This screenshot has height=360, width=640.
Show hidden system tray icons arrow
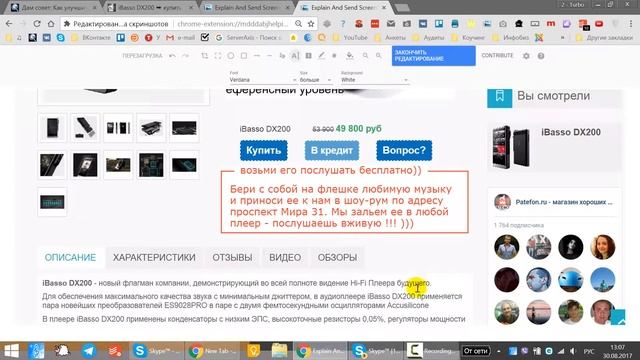click(x=499, y=351)
